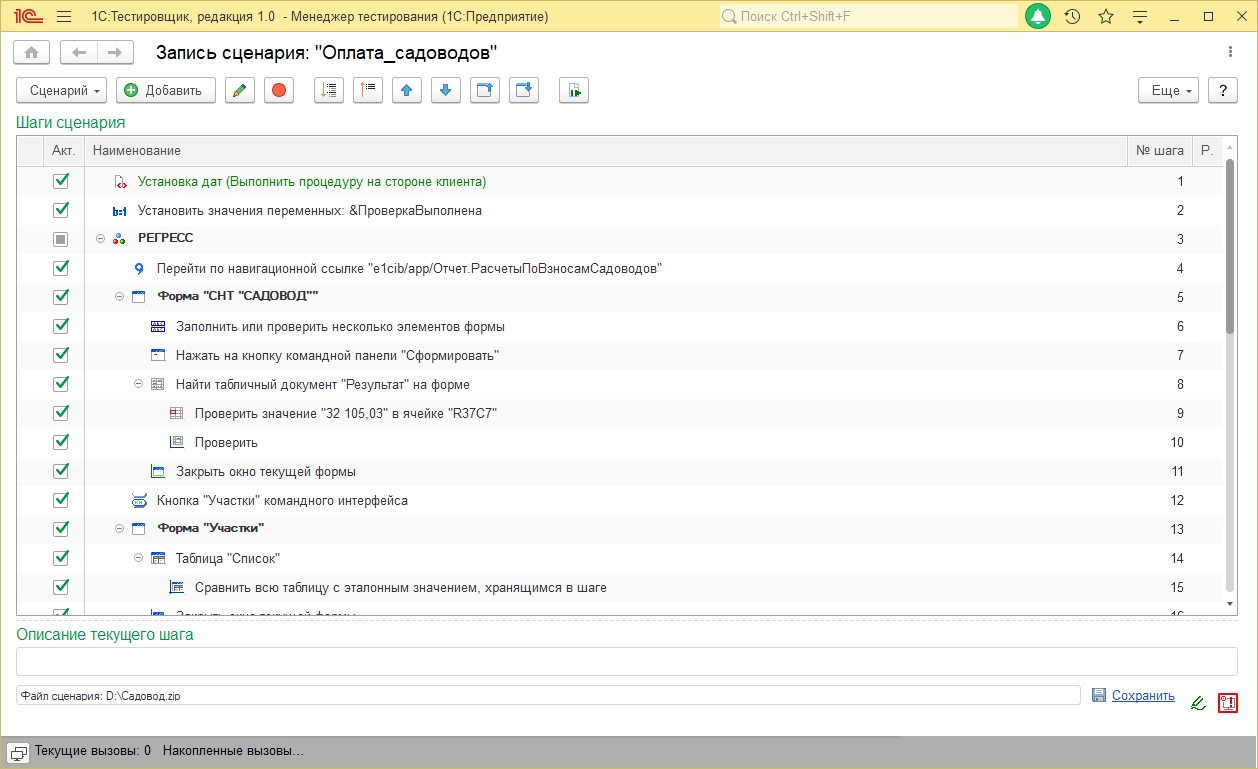Screen dimensions: 1258x769
Task: Navigate back with the left arrow
Action: click(x=79, y=52)
